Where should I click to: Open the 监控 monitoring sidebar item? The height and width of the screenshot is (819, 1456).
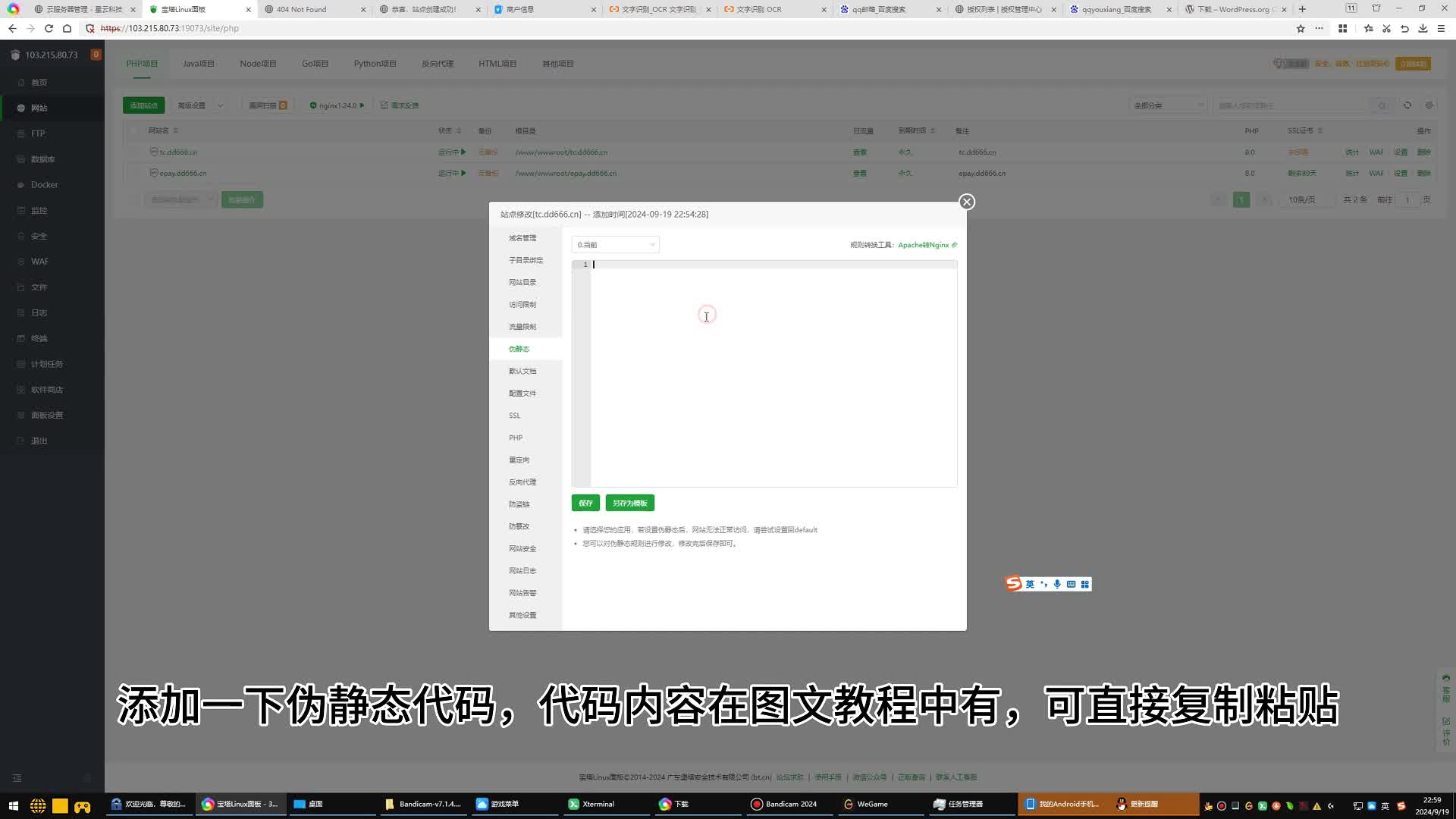pyautogui.click(x=39, y=211)
